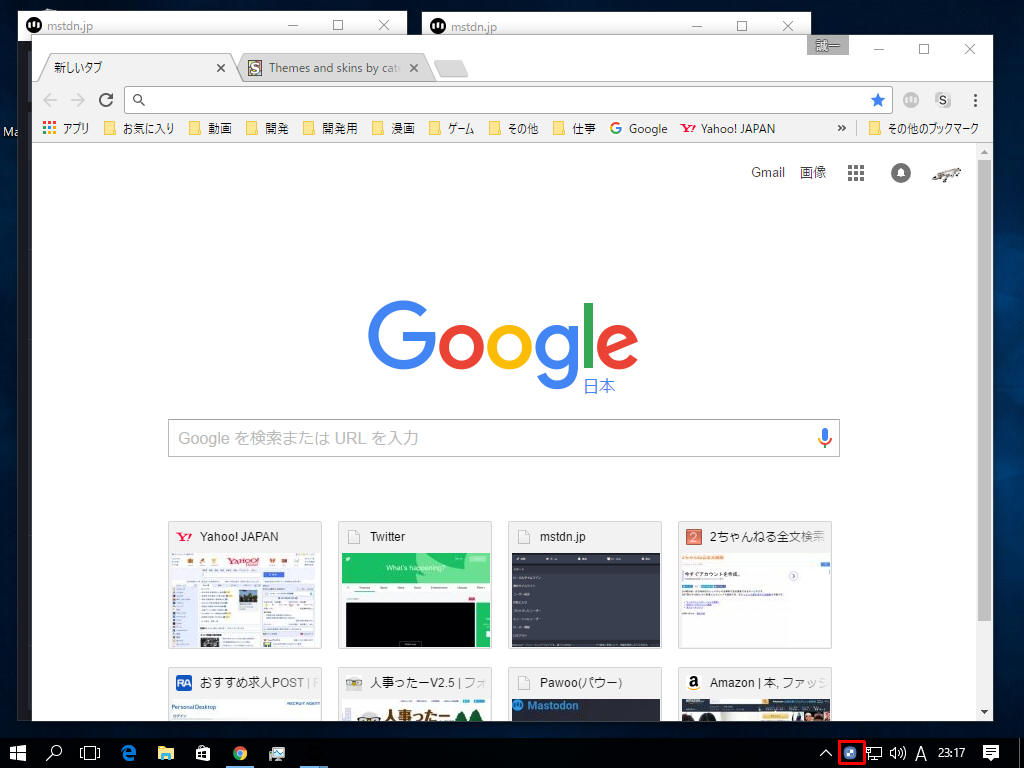This screenshot has width=1024, height=768.
Task: Open the Windows Start menu
Action: [18, 753]
